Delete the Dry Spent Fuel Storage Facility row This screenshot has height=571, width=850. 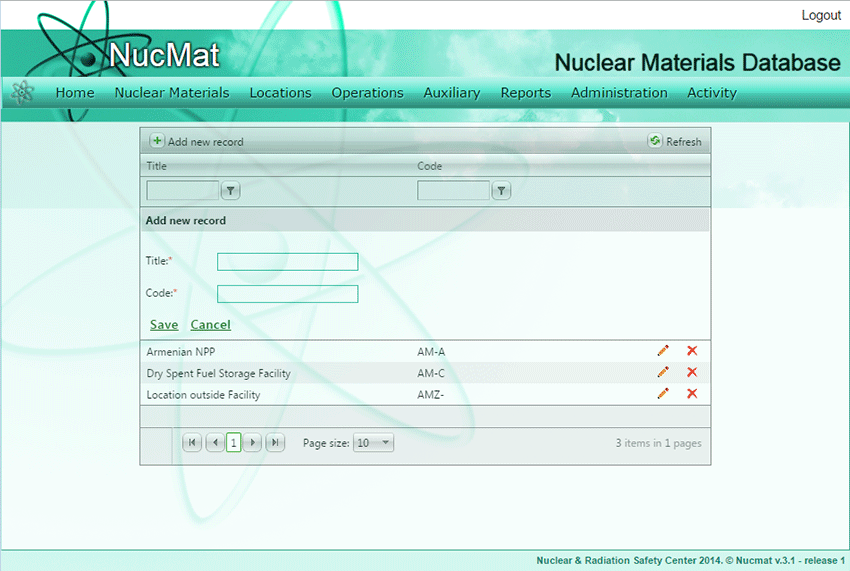pyautogui.click(x=692, y=372)
